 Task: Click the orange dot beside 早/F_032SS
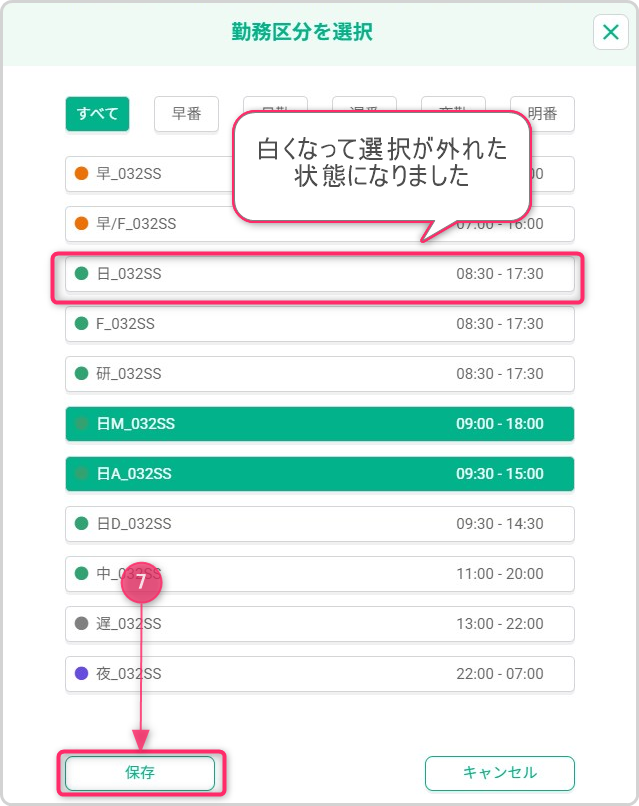pos(82,224)
